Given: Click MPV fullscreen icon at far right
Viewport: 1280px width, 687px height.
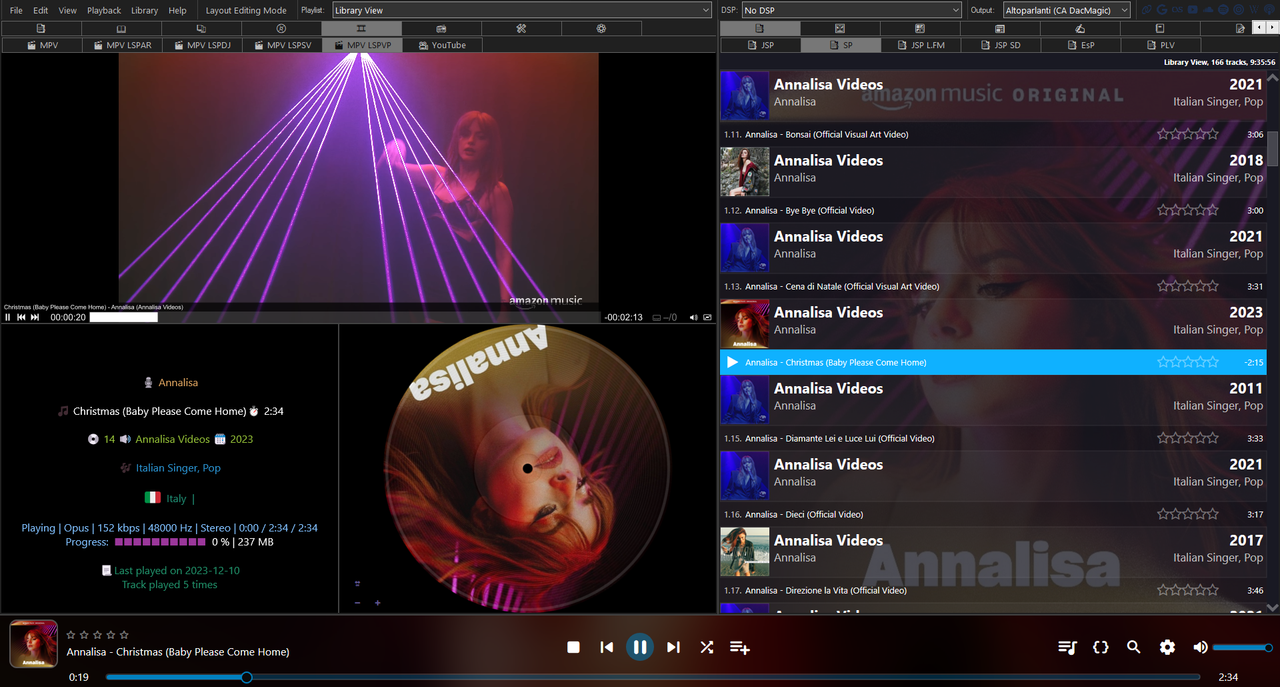Looking at the screenshot, I should [x=708, y=317].
